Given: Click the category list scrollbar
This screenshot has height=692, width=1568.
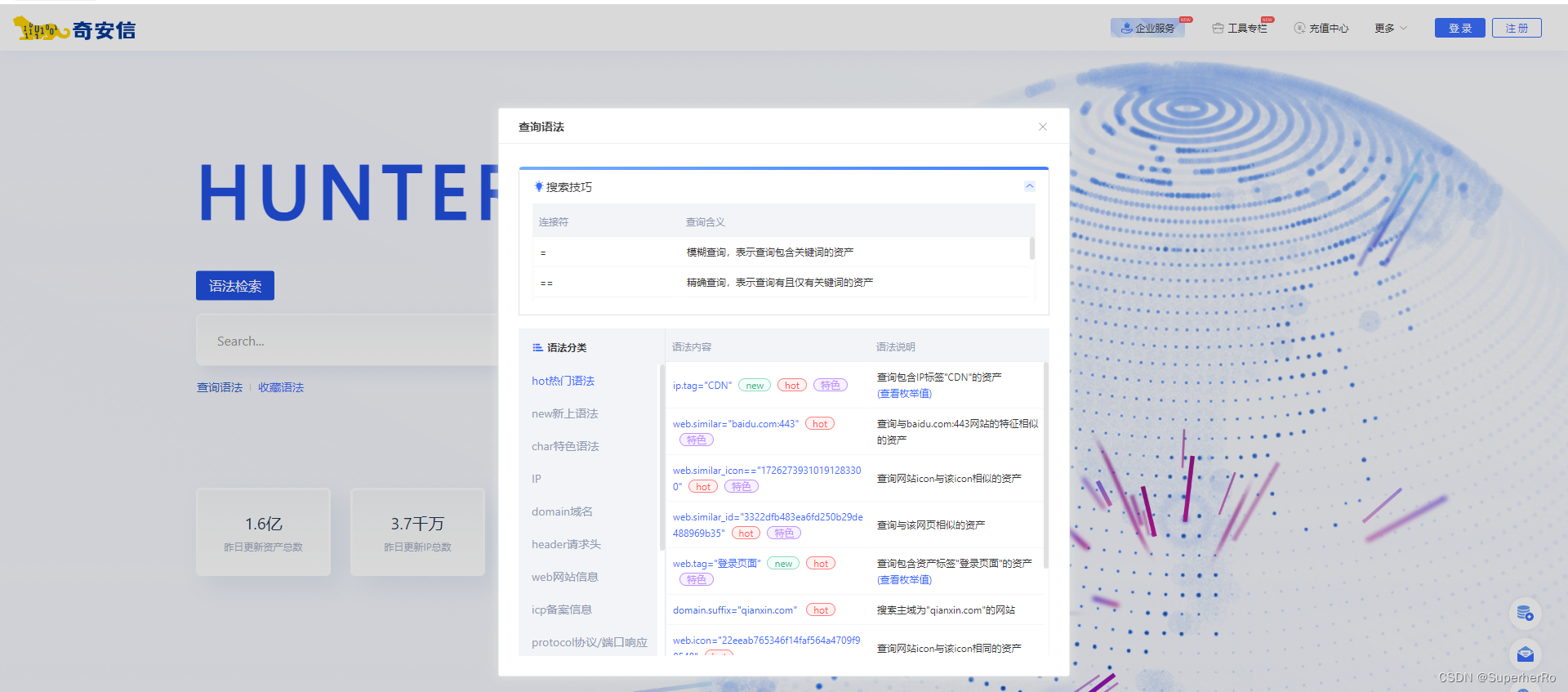Looking at the screenshot, I should [x=661, y=457].
